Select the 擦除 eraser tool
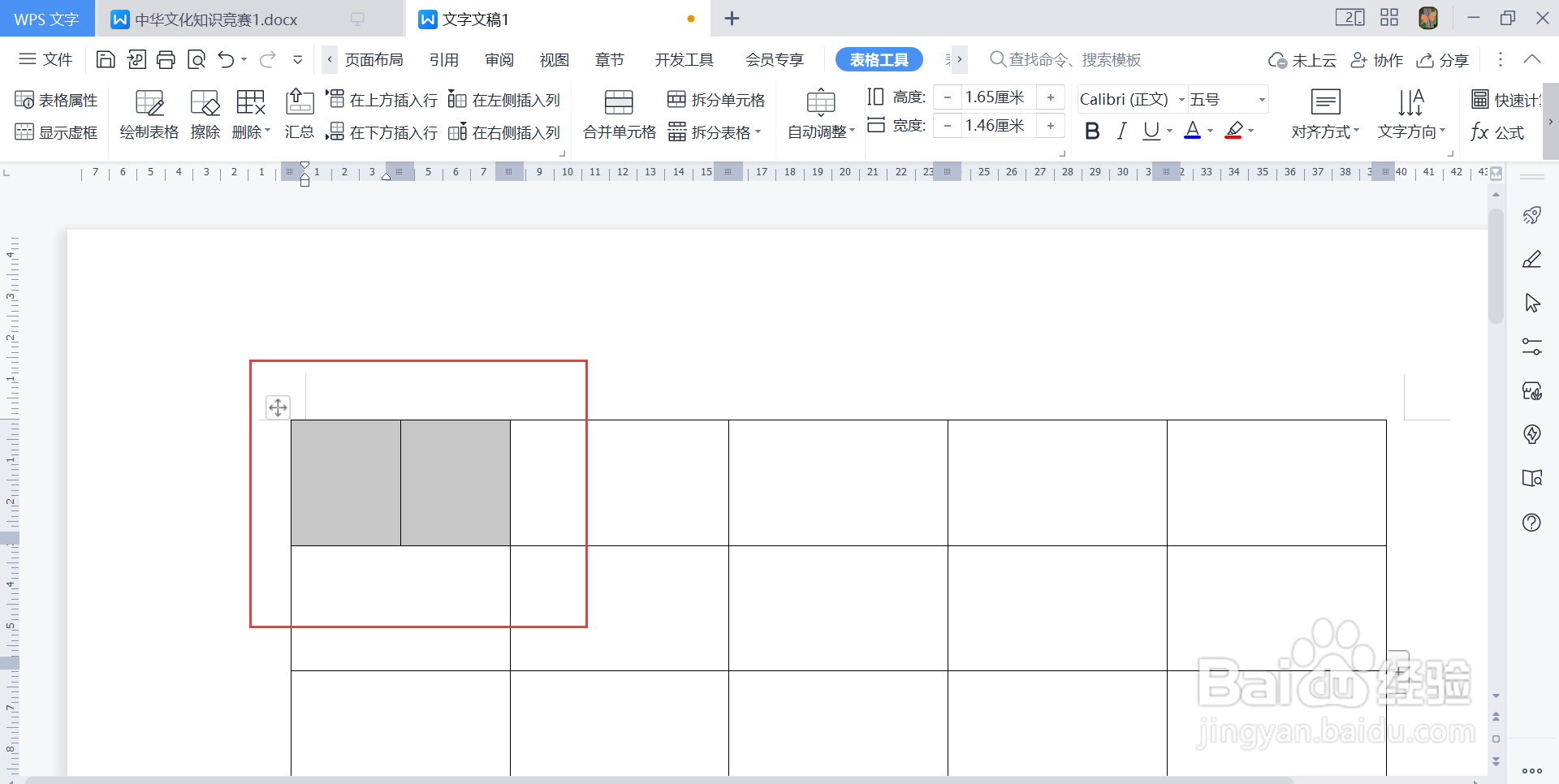The width and height of the screenshot is (1559, 784). 205,115
